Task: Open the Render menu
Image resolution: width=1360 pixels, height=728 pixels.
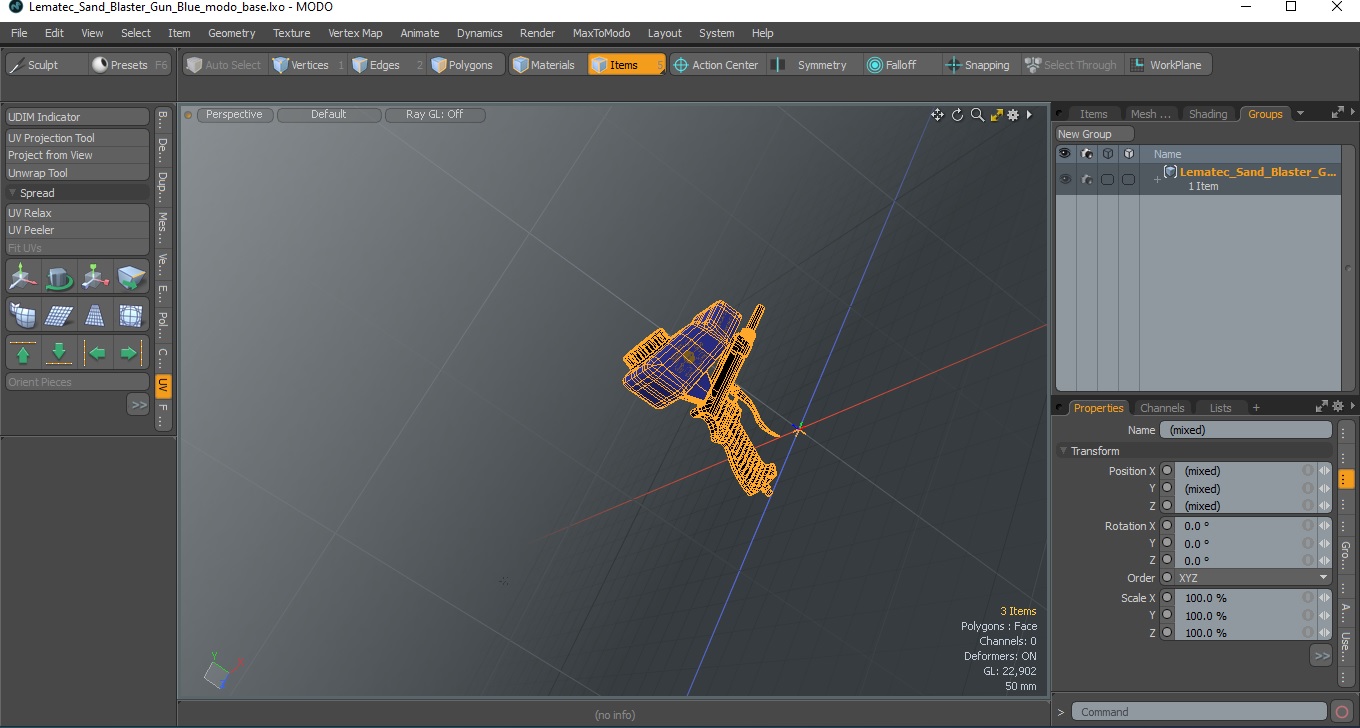Action: click(x=537, y=33)
